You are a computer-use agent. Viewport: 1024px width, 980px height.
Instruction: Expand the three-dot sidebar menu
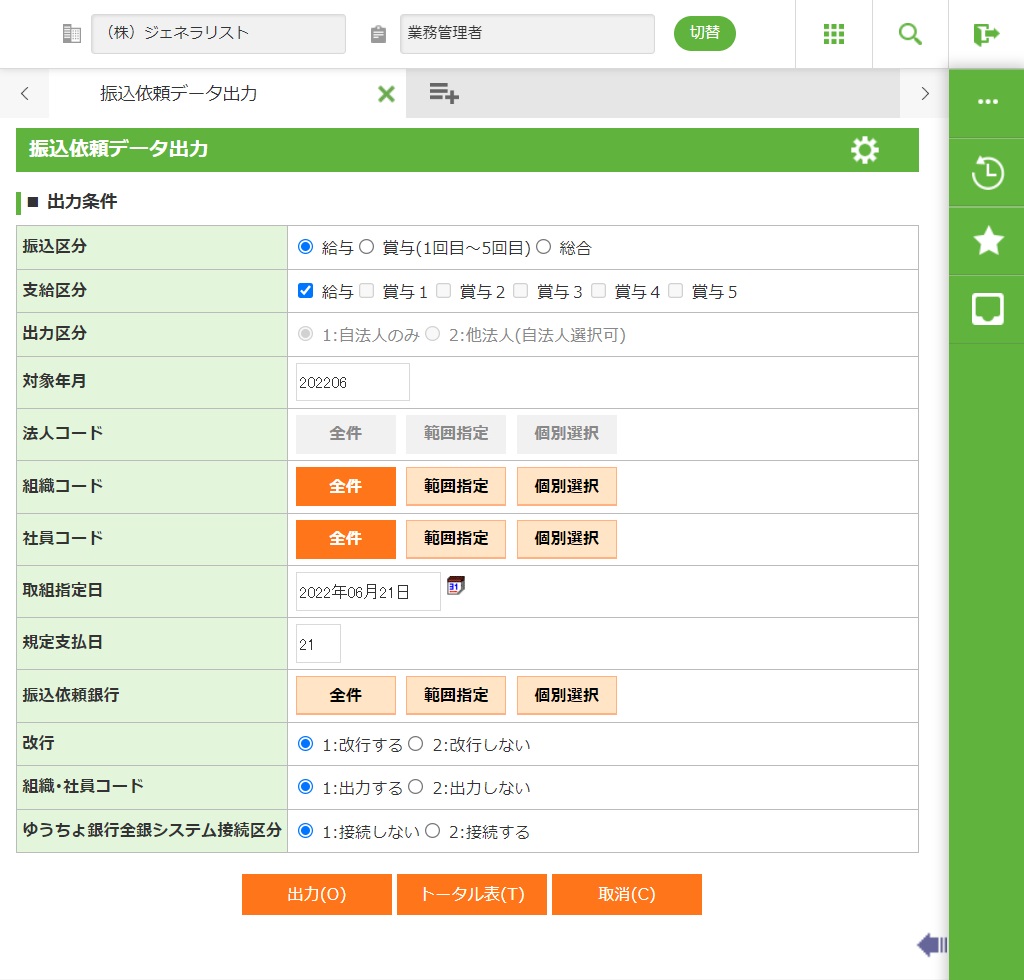point(987,103)
